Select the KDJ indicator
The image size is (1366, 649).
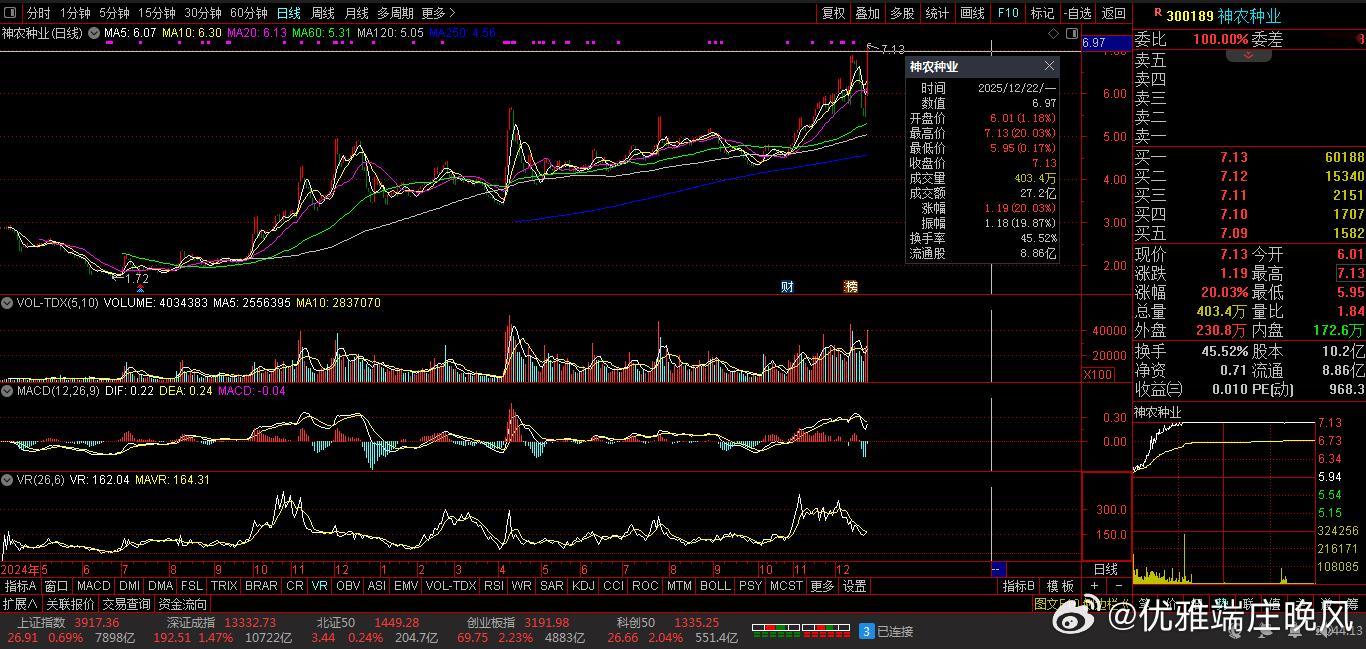pyautogui.click(x=583, y=586)
